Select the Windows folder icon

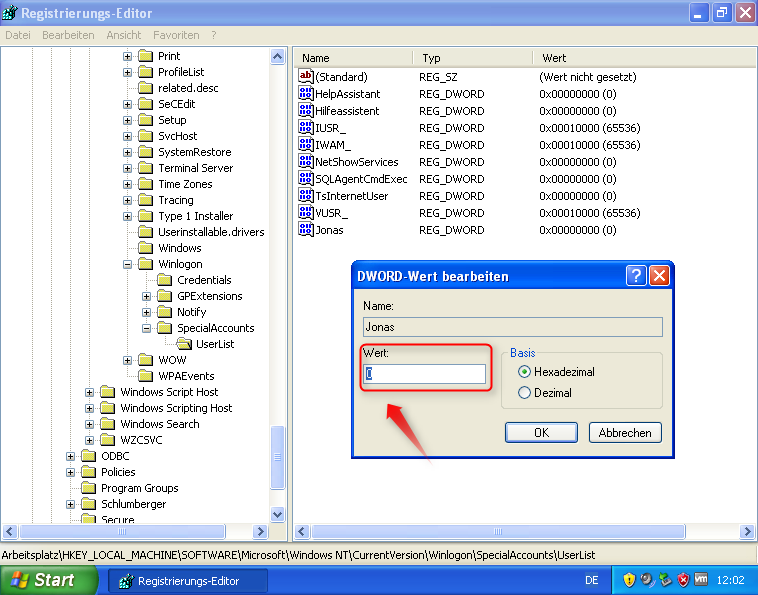(146, 248)
